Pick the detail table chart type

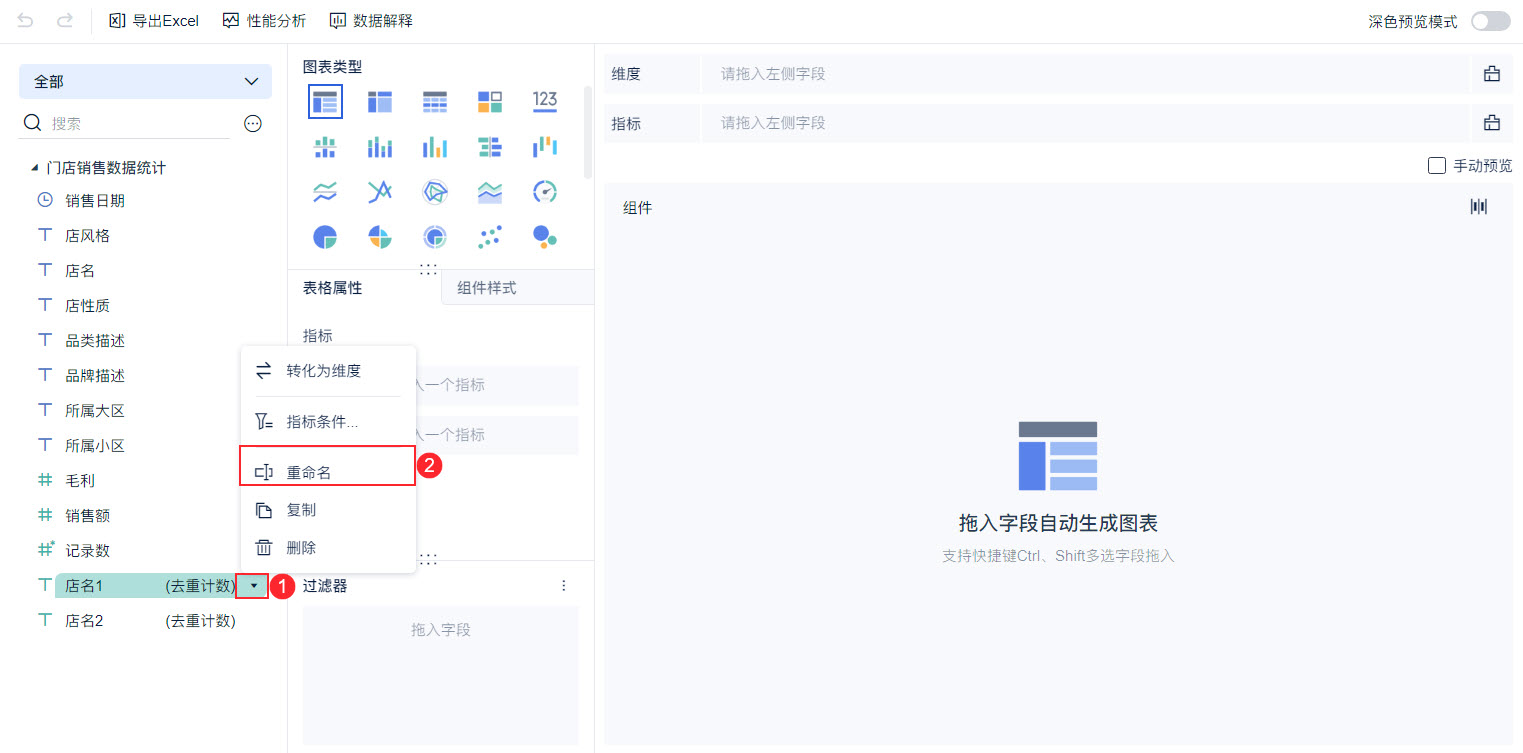(x=435, y=101)
